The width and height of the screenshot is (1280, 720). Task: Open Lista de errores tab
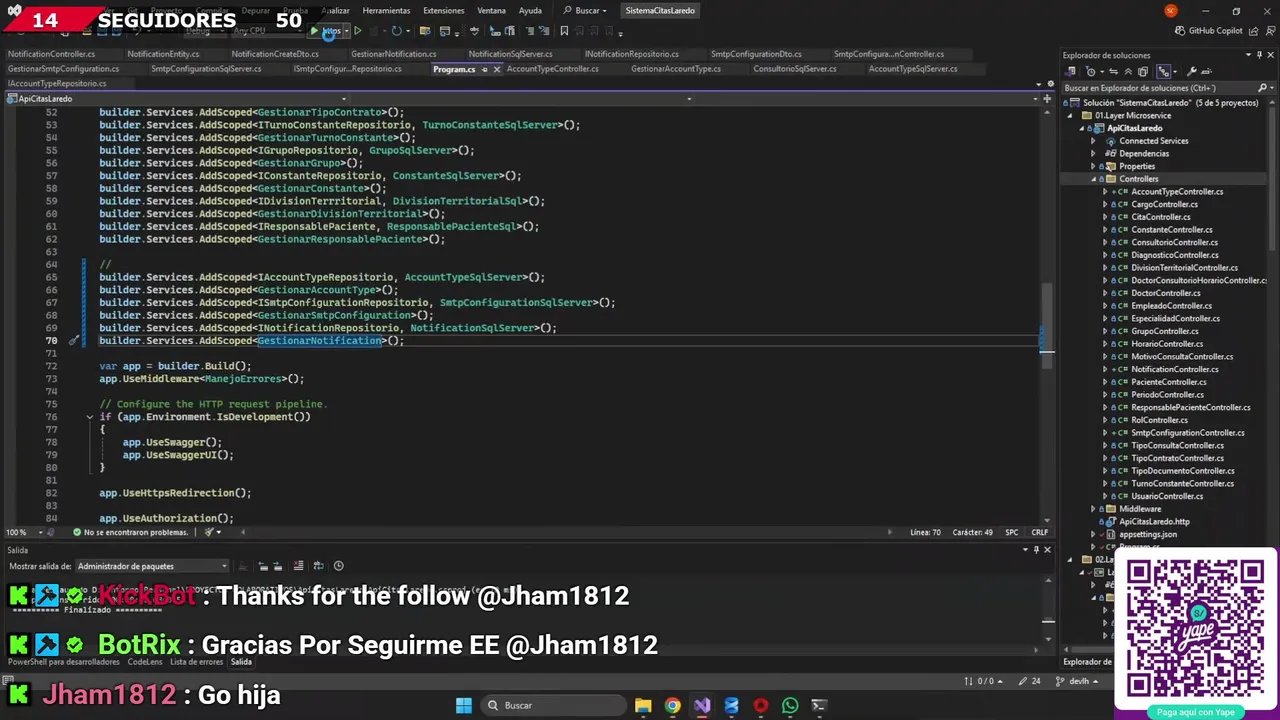[x=196, y=662]
